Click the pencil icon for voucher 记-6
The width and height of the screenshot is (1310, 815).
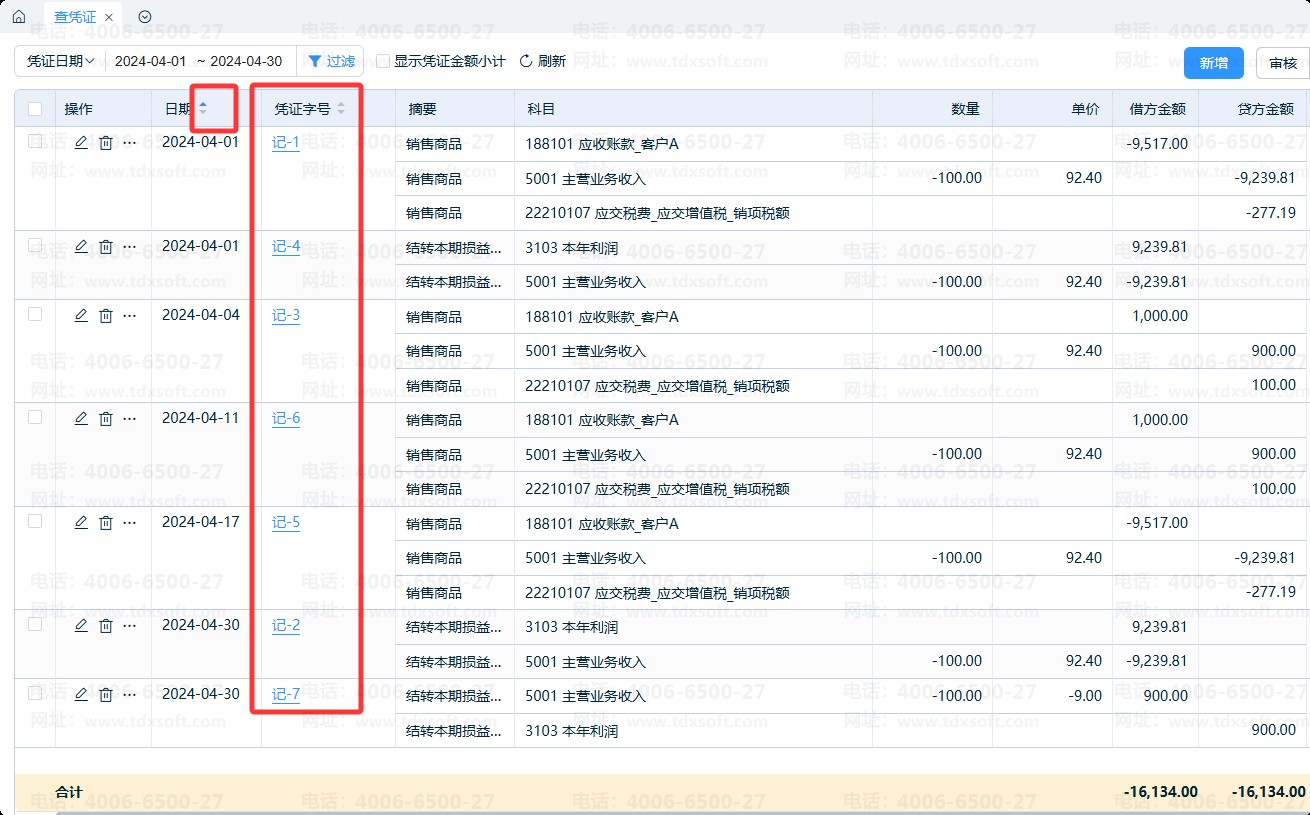click(x=81, y=419)
